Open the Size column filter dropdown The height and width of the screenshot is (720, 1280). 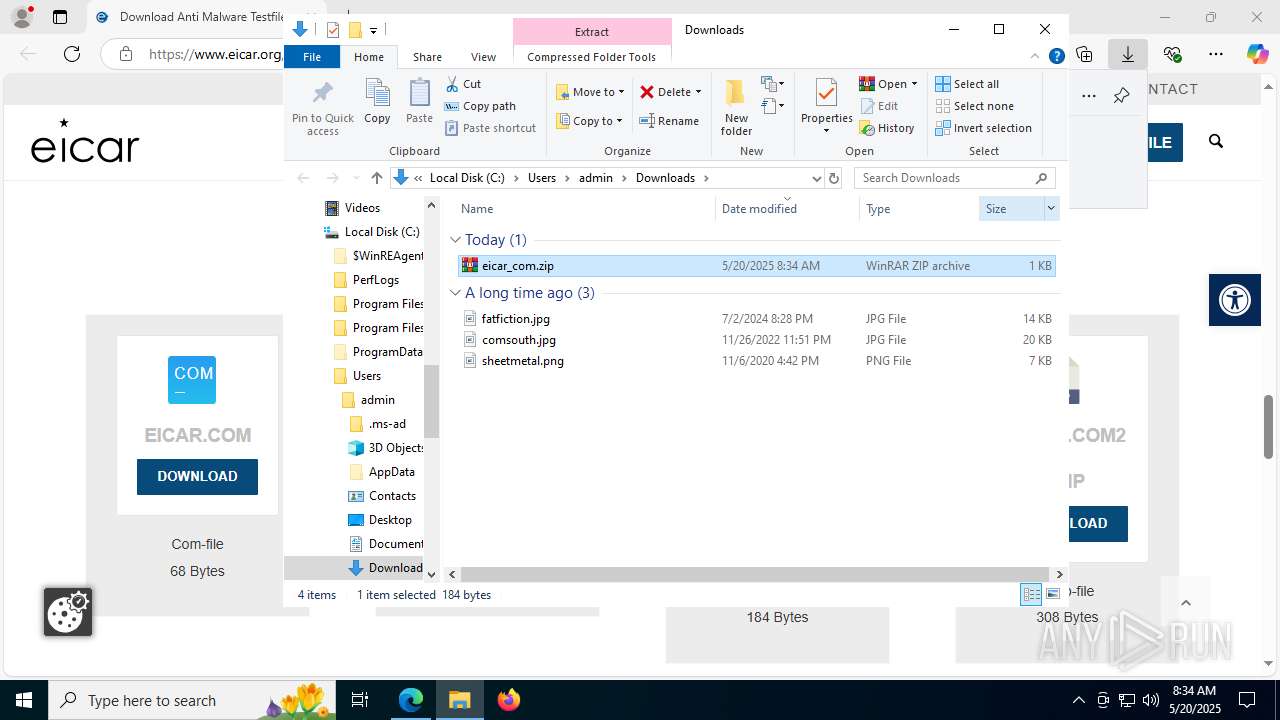pyautogui.click(x=1050, y=208)
